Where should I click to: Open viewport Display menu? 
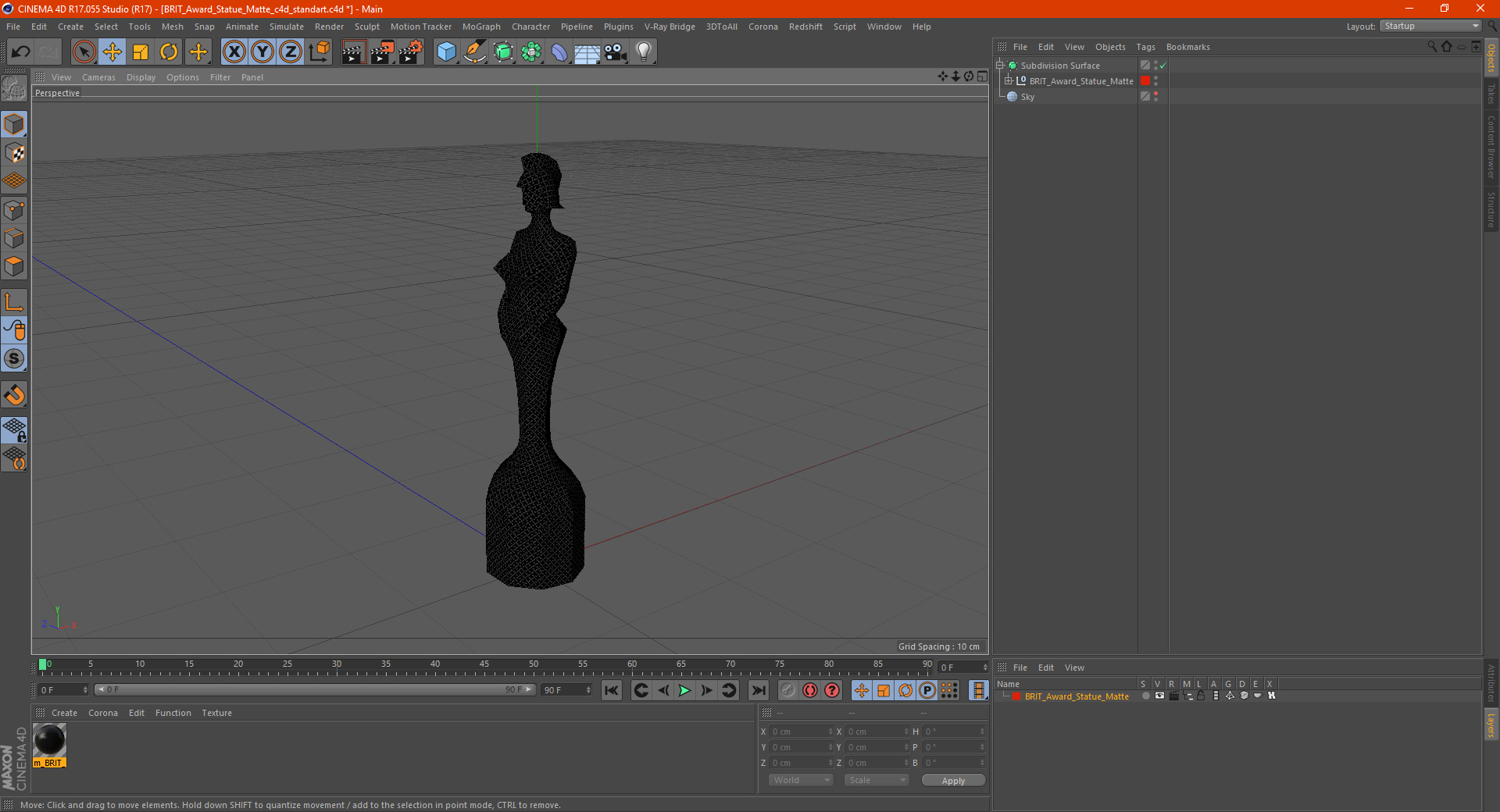[141, 77]
